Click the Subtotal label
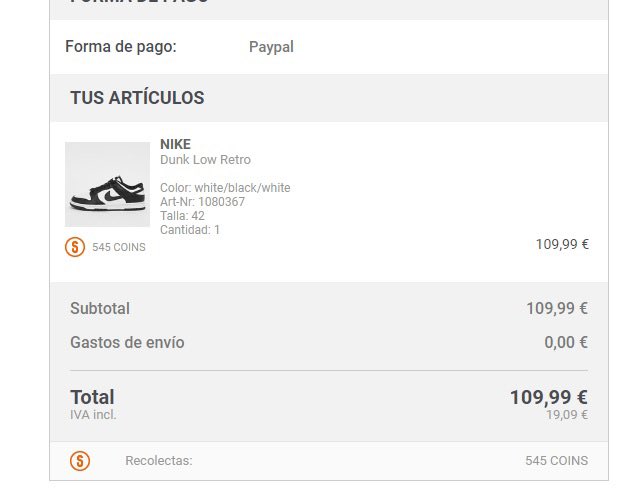 100,308
